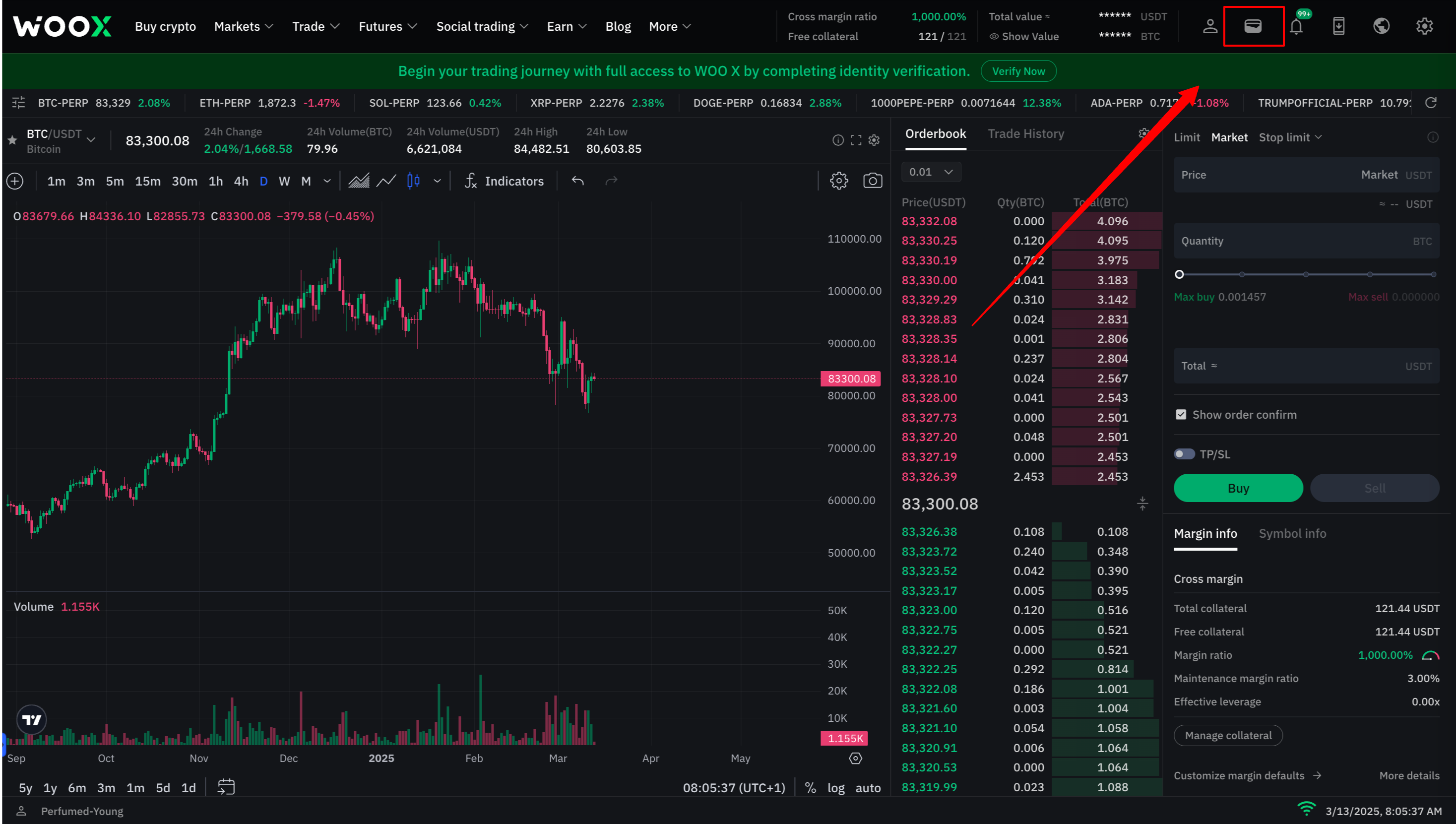Toggle Show order confirm checkbox

click(x=1180, y=415)
